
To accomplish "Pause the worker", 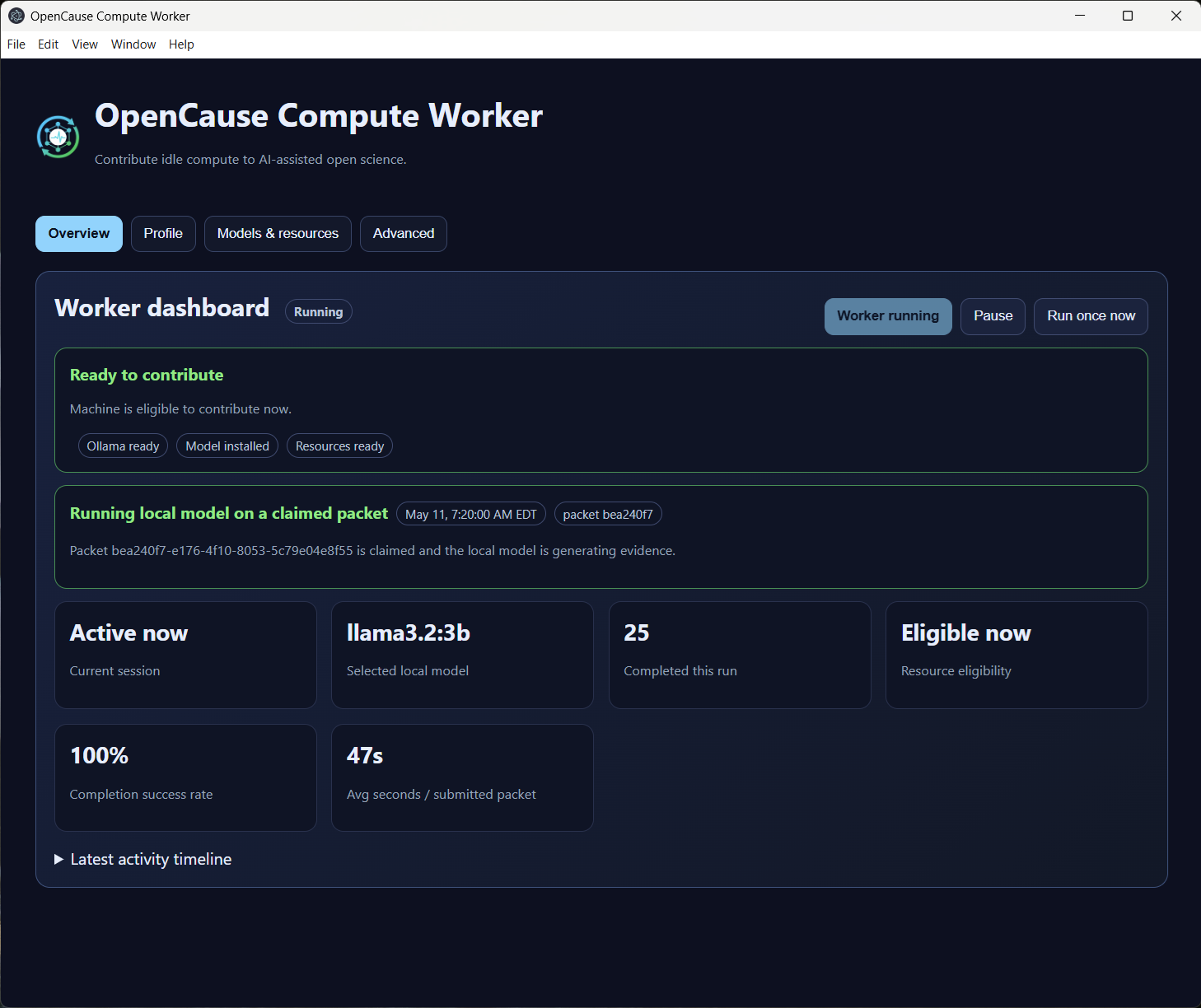I will (x=993, y=316).
